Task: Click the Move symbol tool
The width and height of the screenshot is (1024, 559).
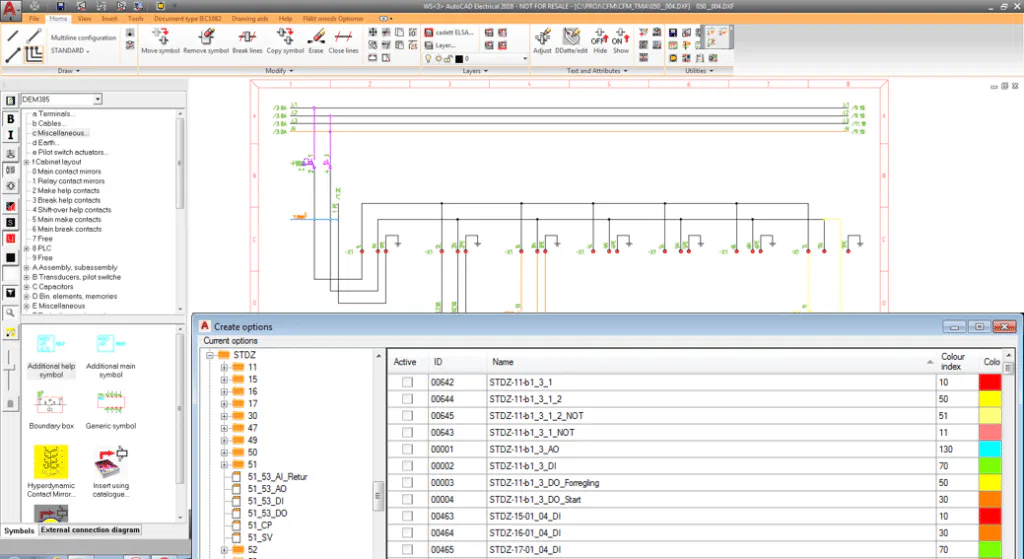Action: (x=160, y=40)
